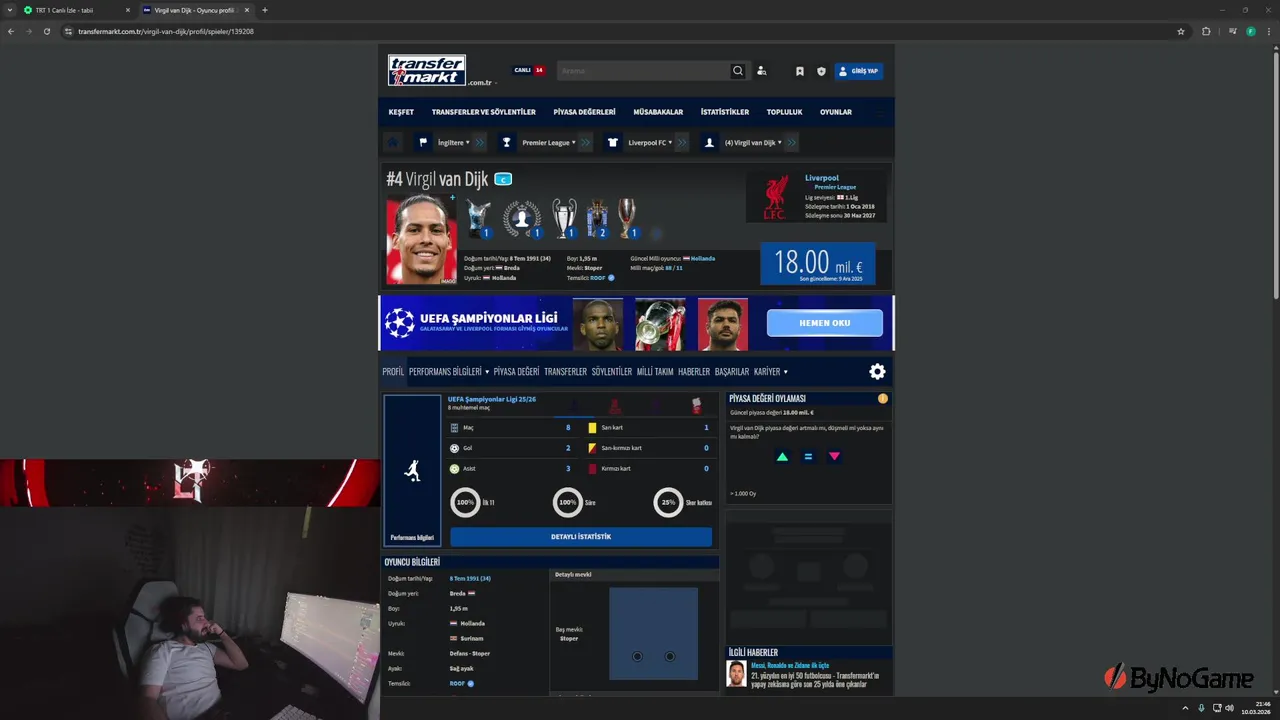The height and width of the screenshot is (720, 1280).
Task: Focus the Arama search field
Action: point(643,71)
